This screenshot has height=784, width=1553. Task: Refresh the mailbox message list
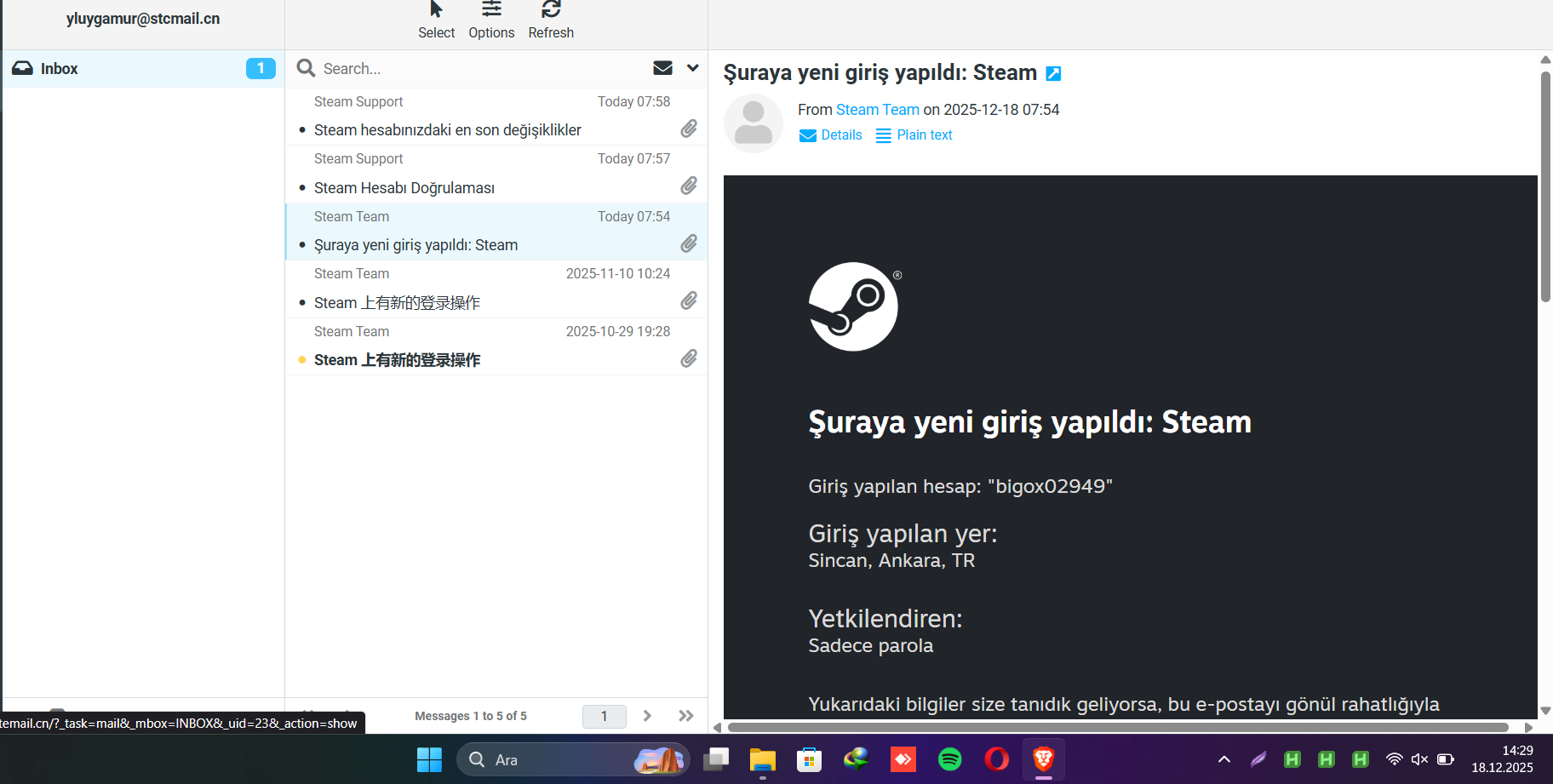[x=551, y=20]
